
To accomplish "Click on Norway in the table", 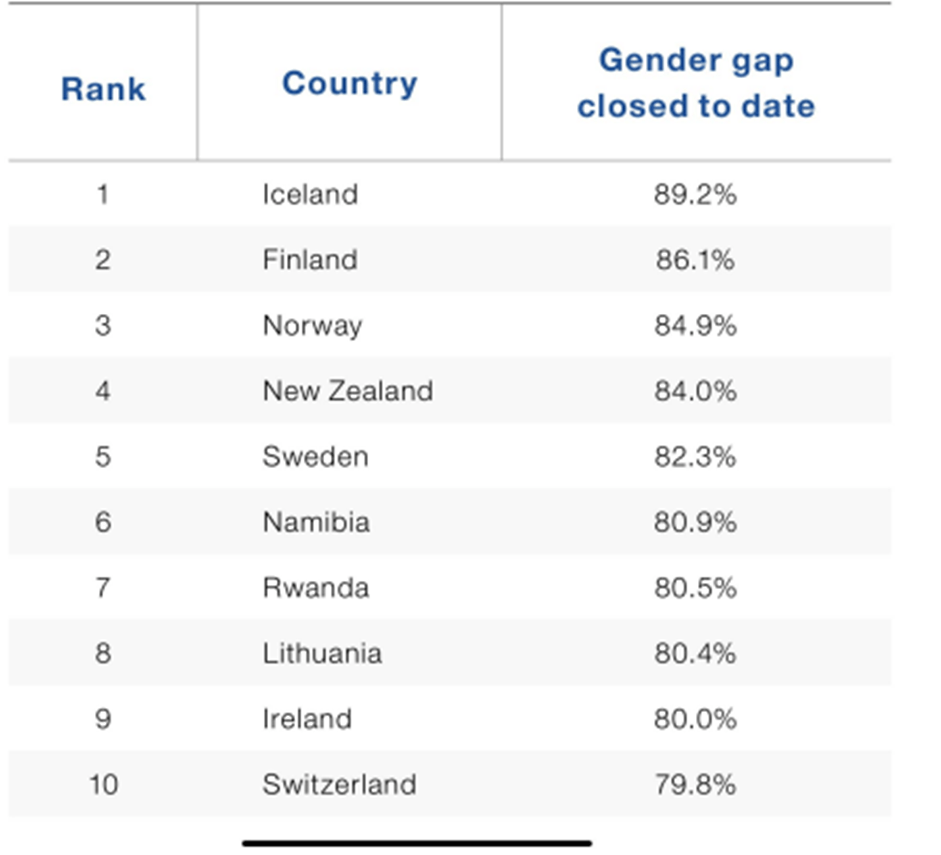I will pyautogui.click(x=312, y=326).
